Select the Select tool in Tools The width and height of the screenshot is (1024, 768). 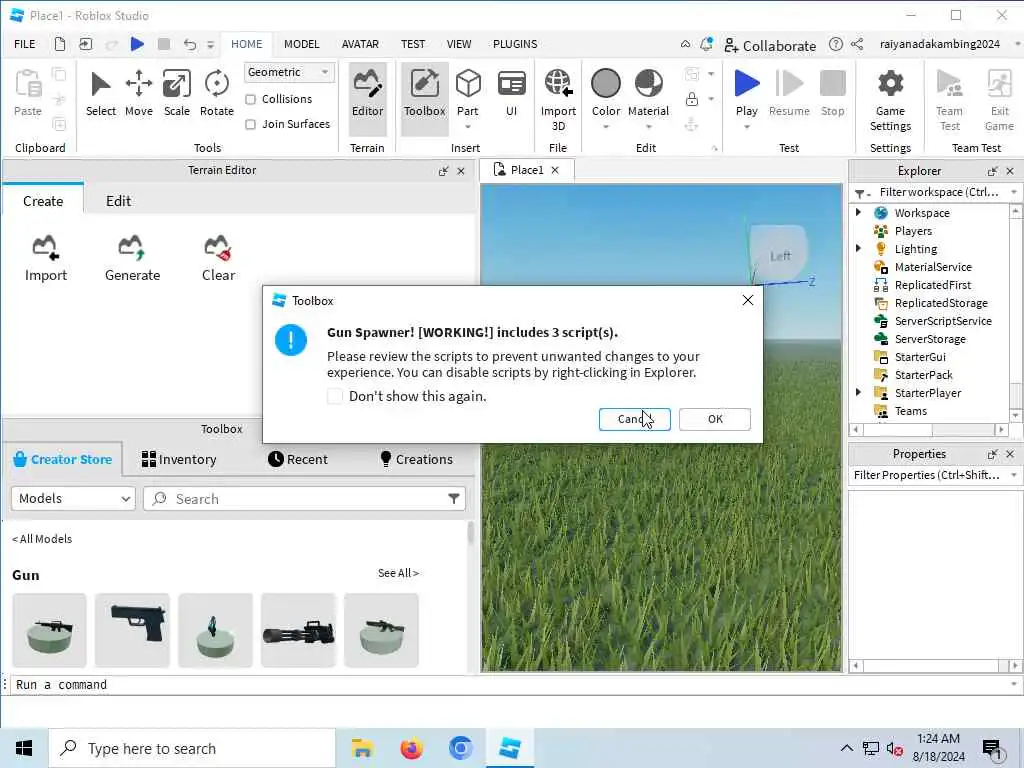pyautogui.click(x=101, y=94)
